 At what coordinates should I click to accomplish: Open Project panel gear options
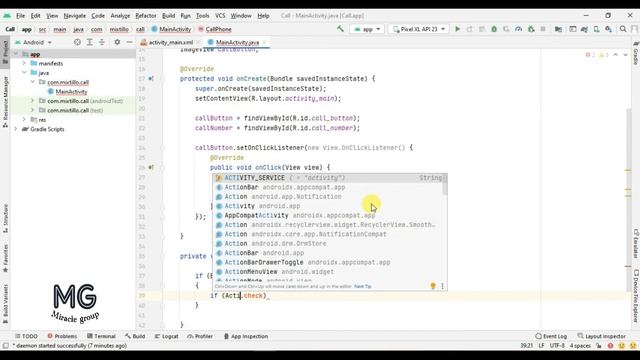click(117, 42)
